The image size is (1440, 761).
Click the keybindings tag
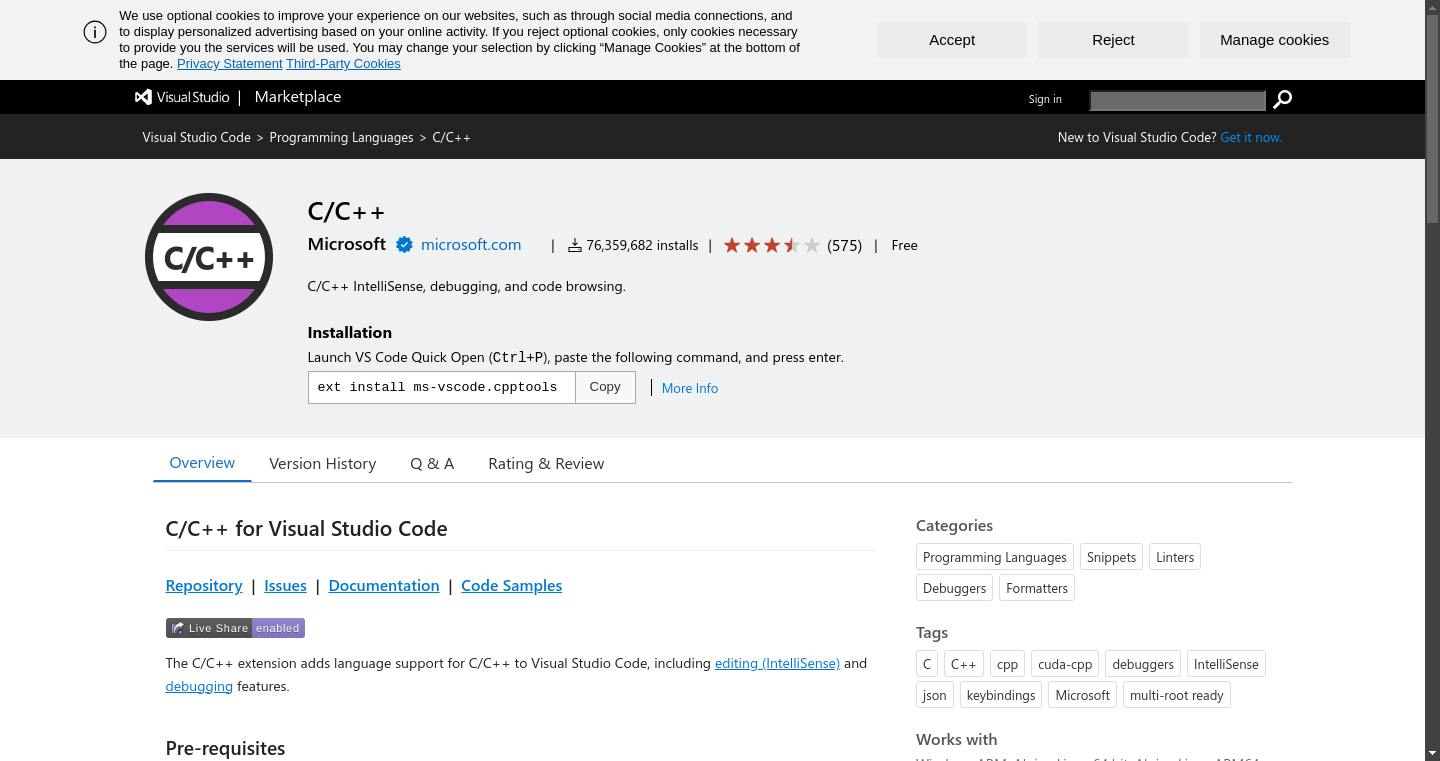[x=1001, y=695]
